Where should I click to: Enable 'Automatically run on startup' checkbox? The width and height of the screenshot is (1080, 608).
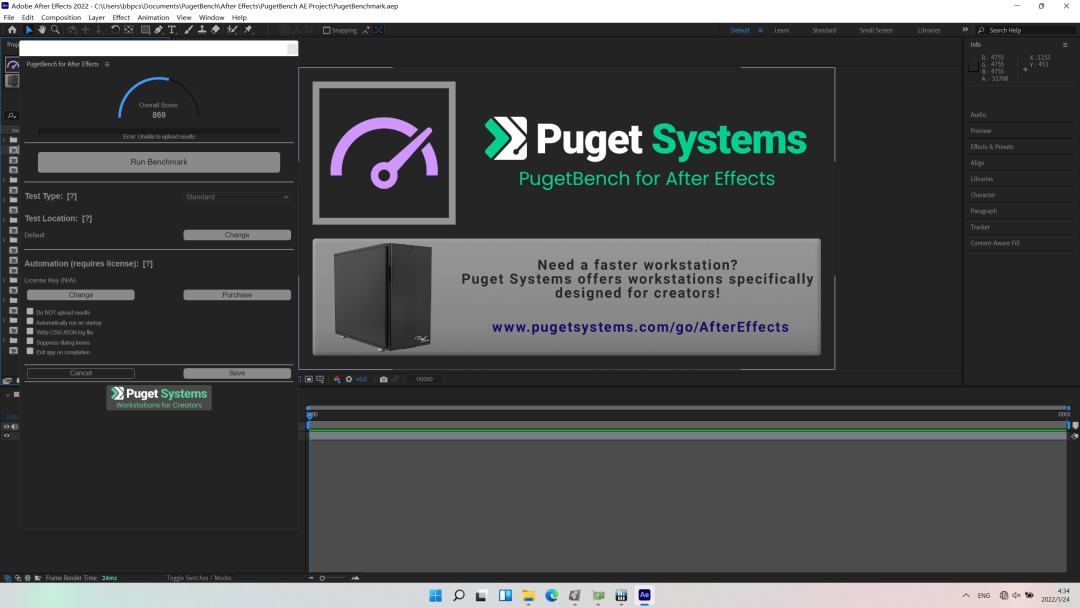pyautogui.click(x=29, y=322)
